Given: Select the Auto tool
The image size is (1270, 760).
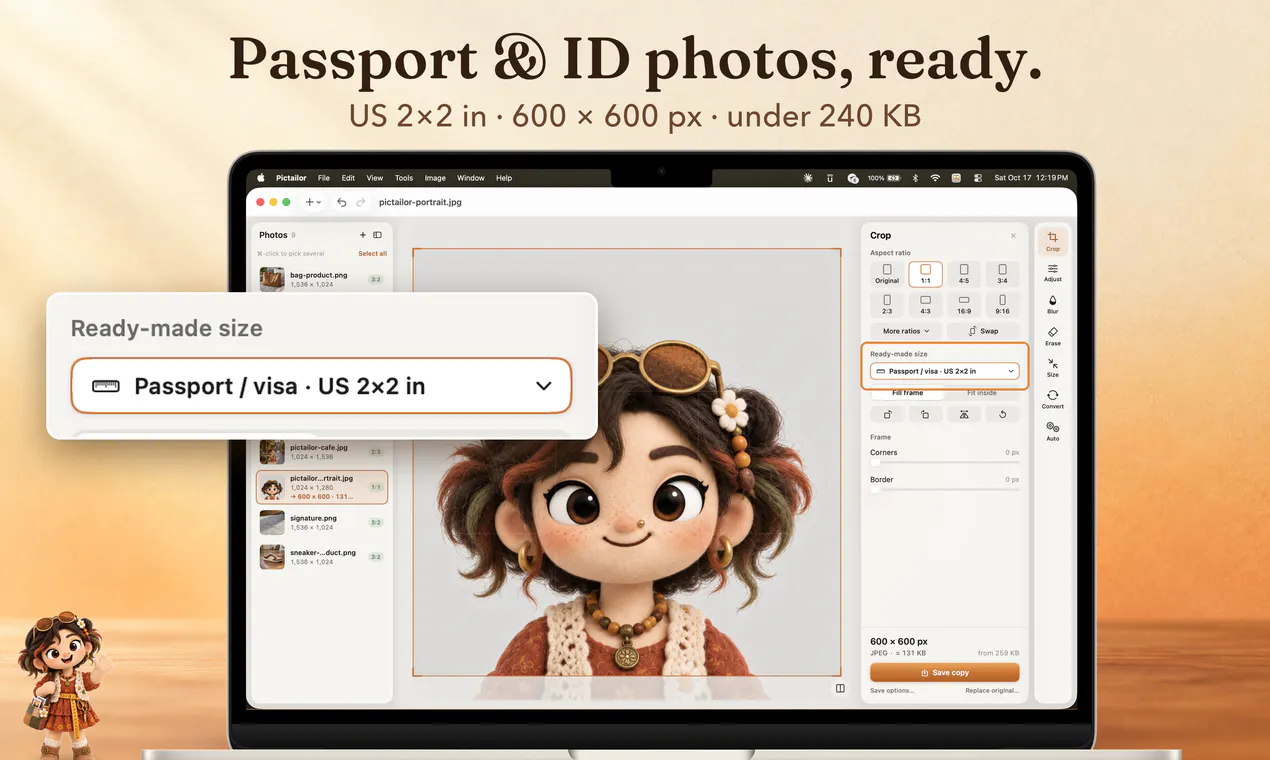Looking at the screenshot, I should [x=1052, y=431].
